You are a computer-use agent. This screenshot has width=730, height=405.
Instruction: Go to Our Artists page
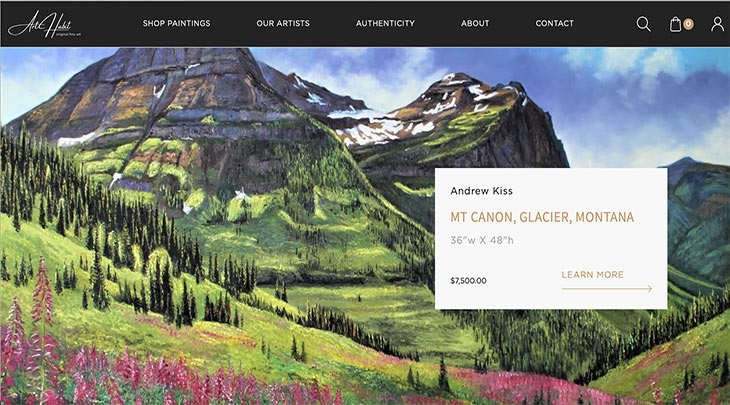pyautogui.click(x=283, y=23)
